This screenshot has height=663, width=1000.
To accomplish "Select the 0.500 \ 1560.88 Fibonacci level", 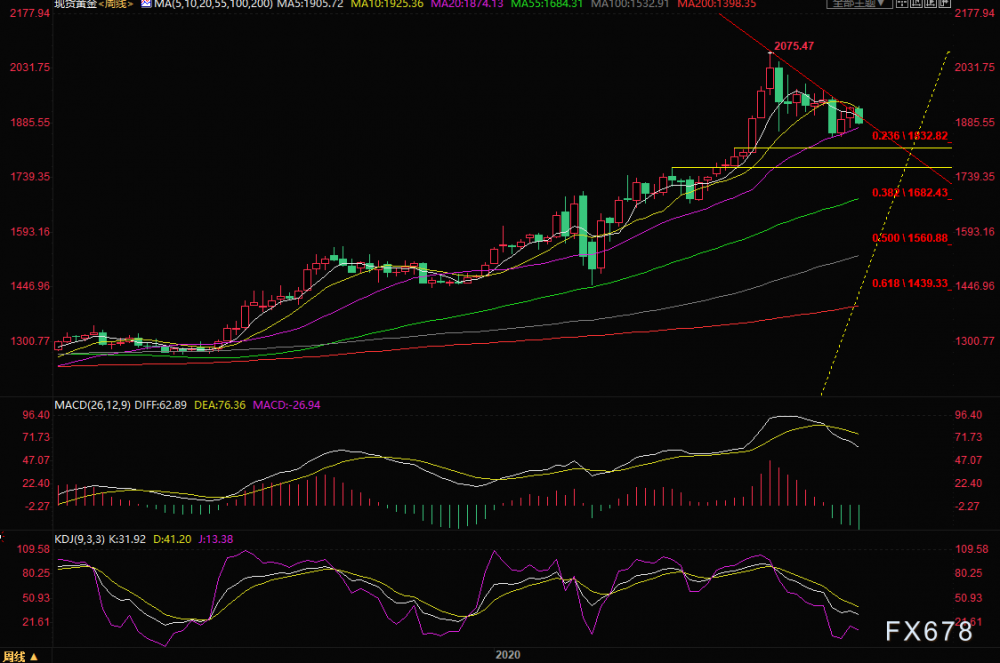I will click(x=910, y=238).
